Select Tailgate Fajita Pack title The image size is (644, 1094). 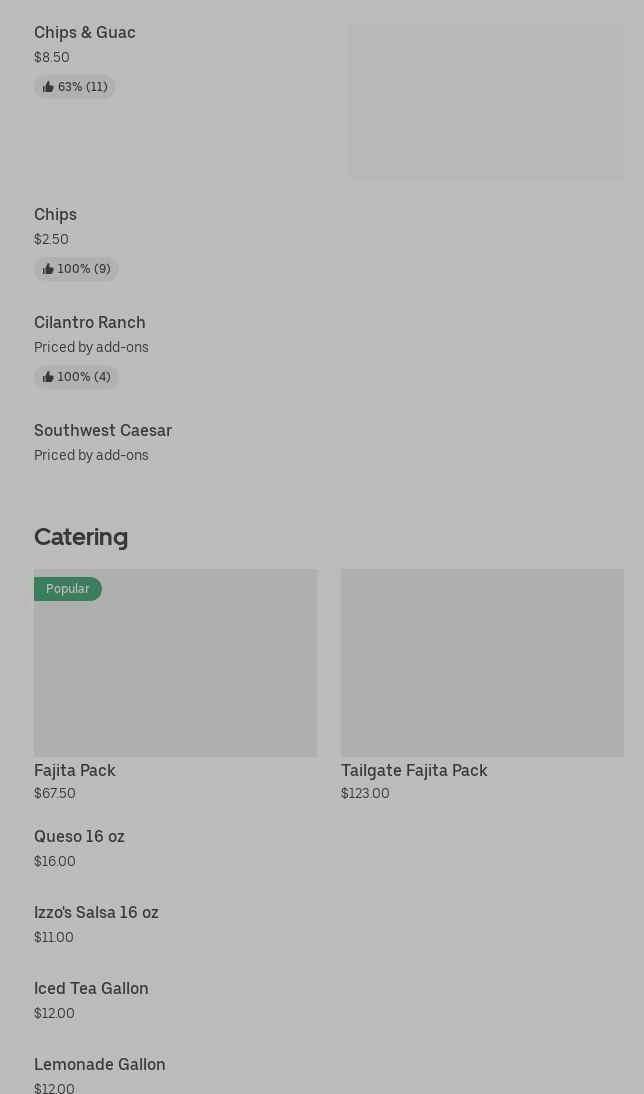tap(414, 770)
